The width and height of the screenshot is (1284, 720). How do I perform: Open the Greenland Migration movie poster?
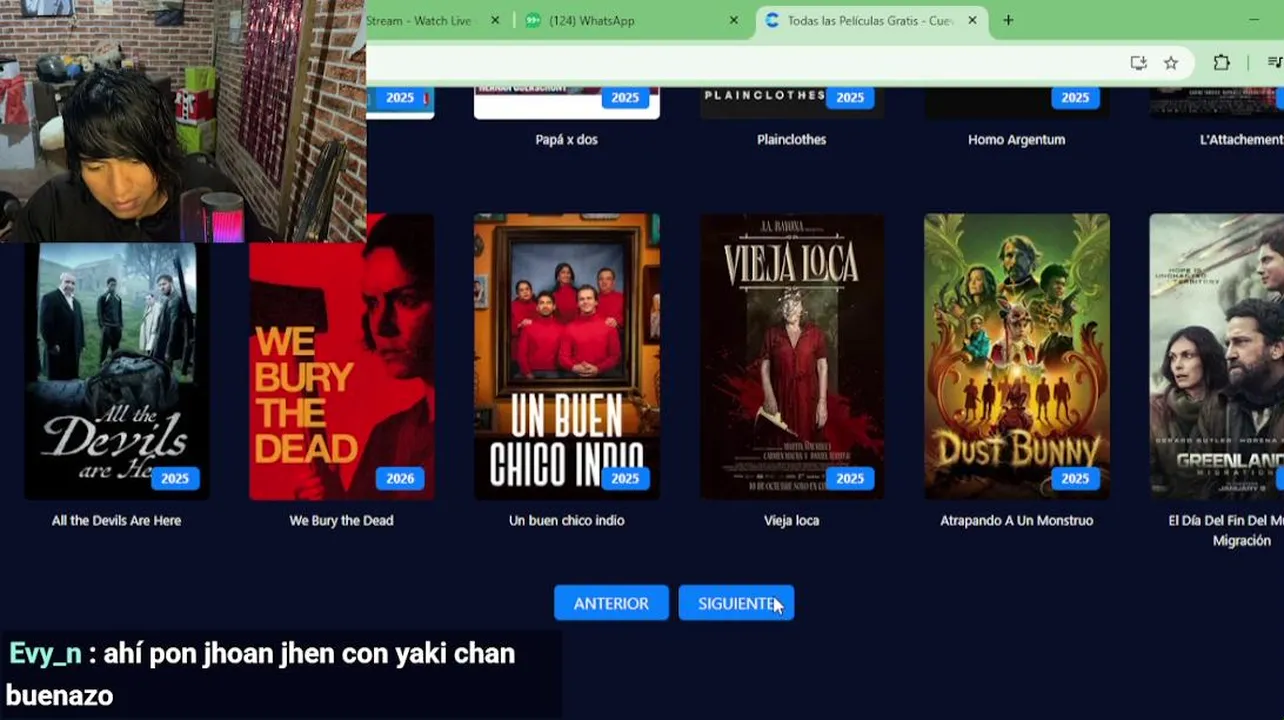[1216, 356]
